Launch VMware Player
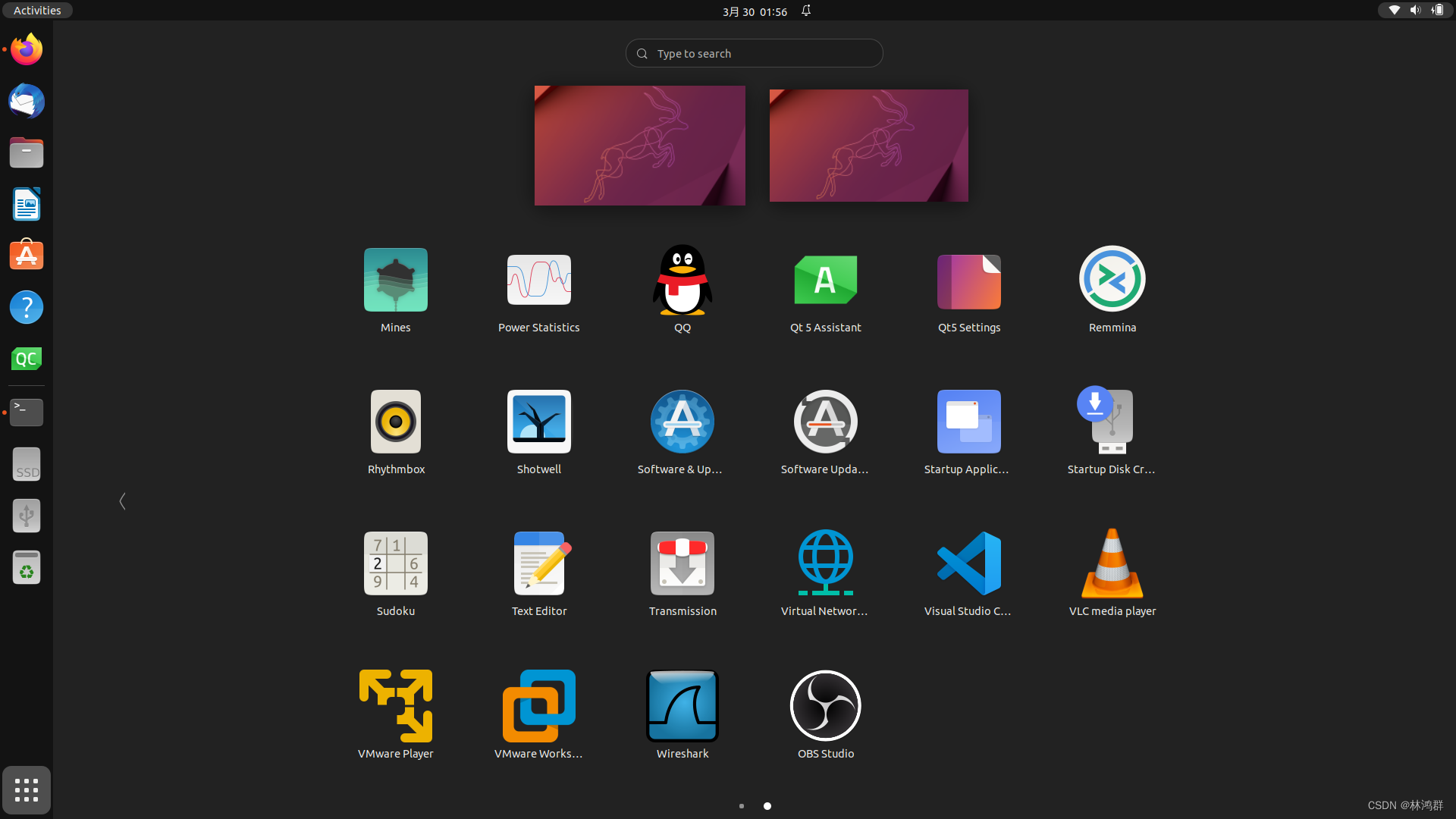 point(395,716)
